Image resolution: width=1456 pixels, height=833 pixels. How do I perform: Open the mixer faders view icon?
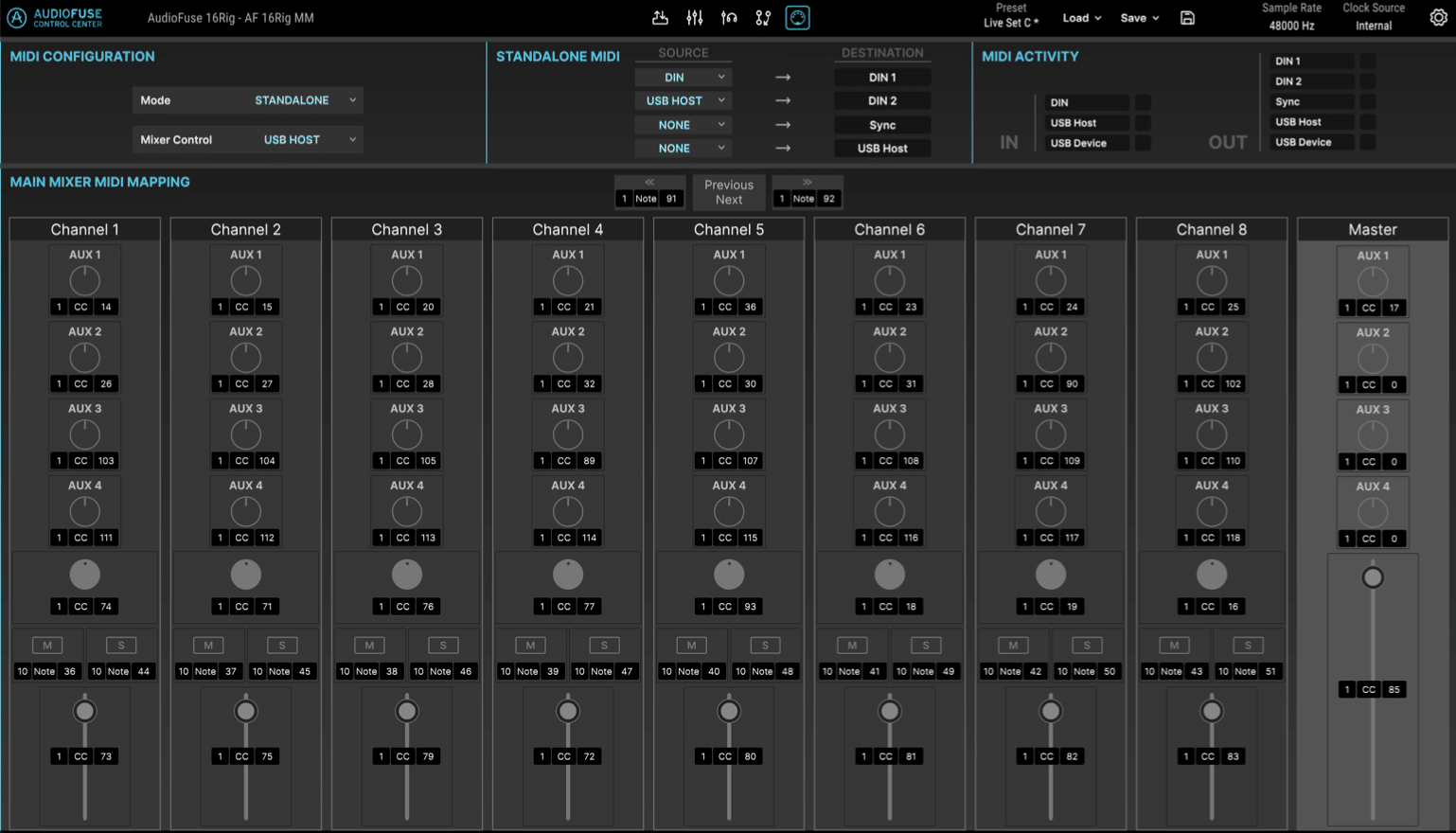pos(695,18)
